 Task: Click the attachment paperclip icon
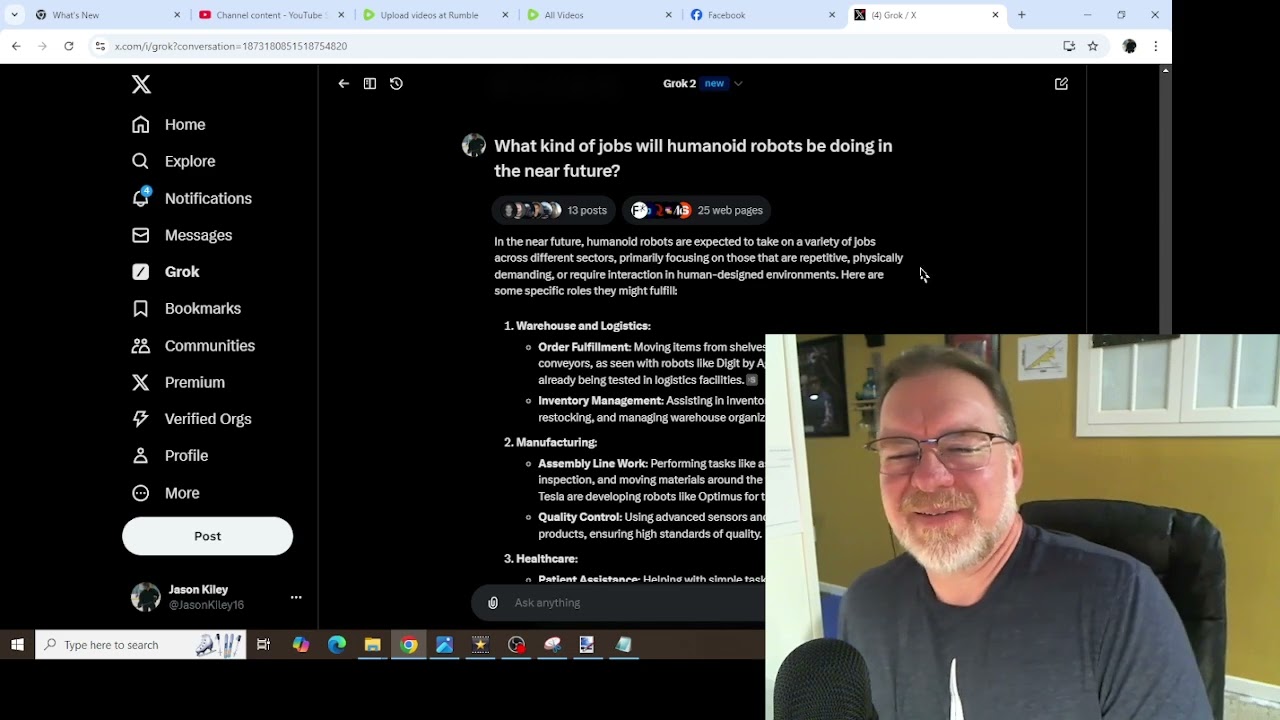click(493, 603)
